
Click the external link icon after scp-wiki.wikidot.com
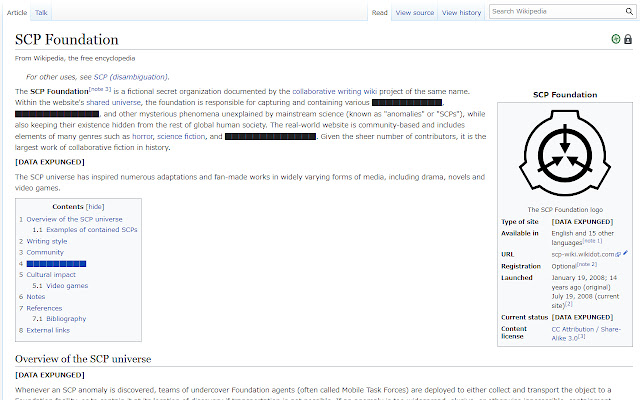618,254
